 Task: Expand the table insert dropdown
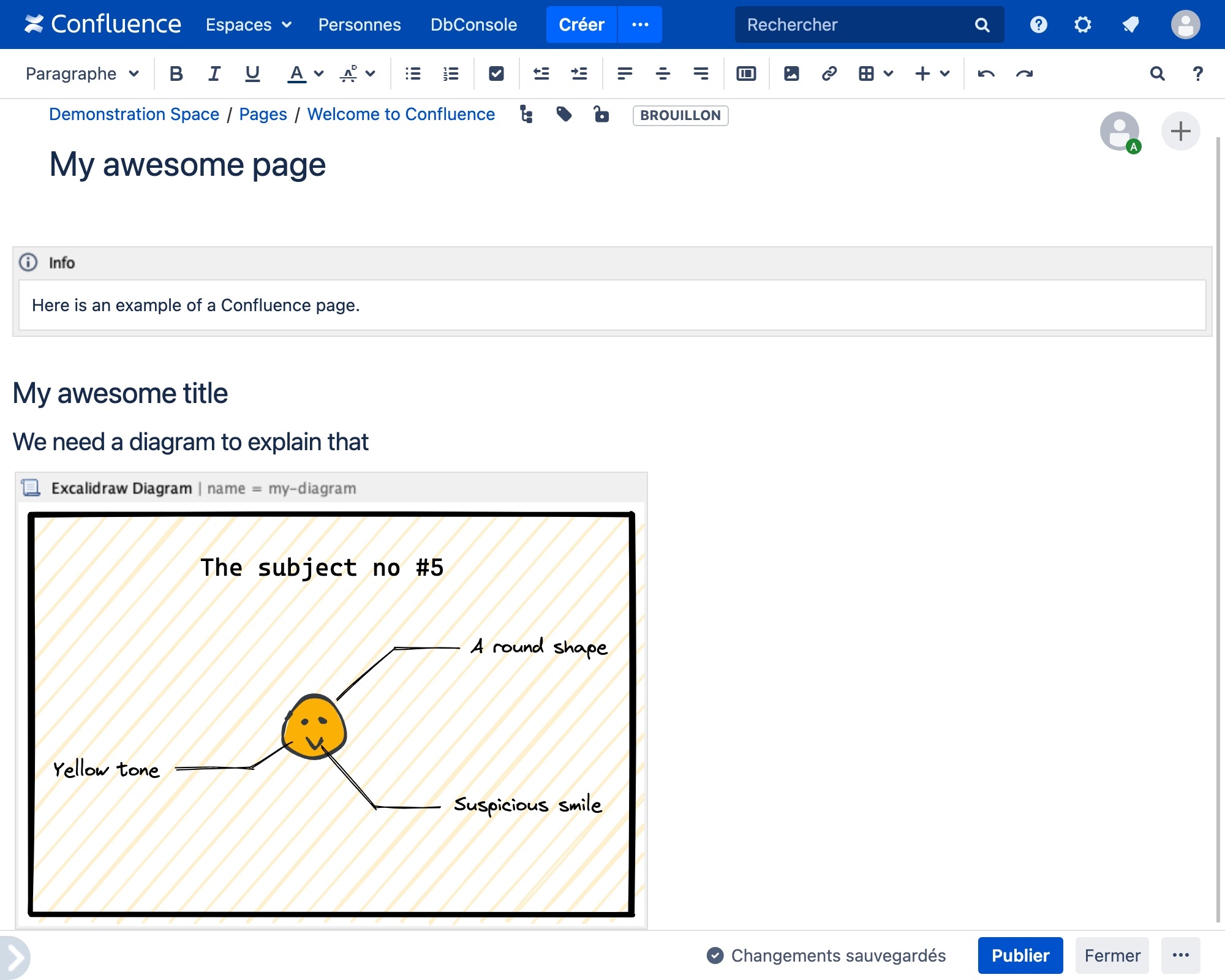(x=888, y=73)
